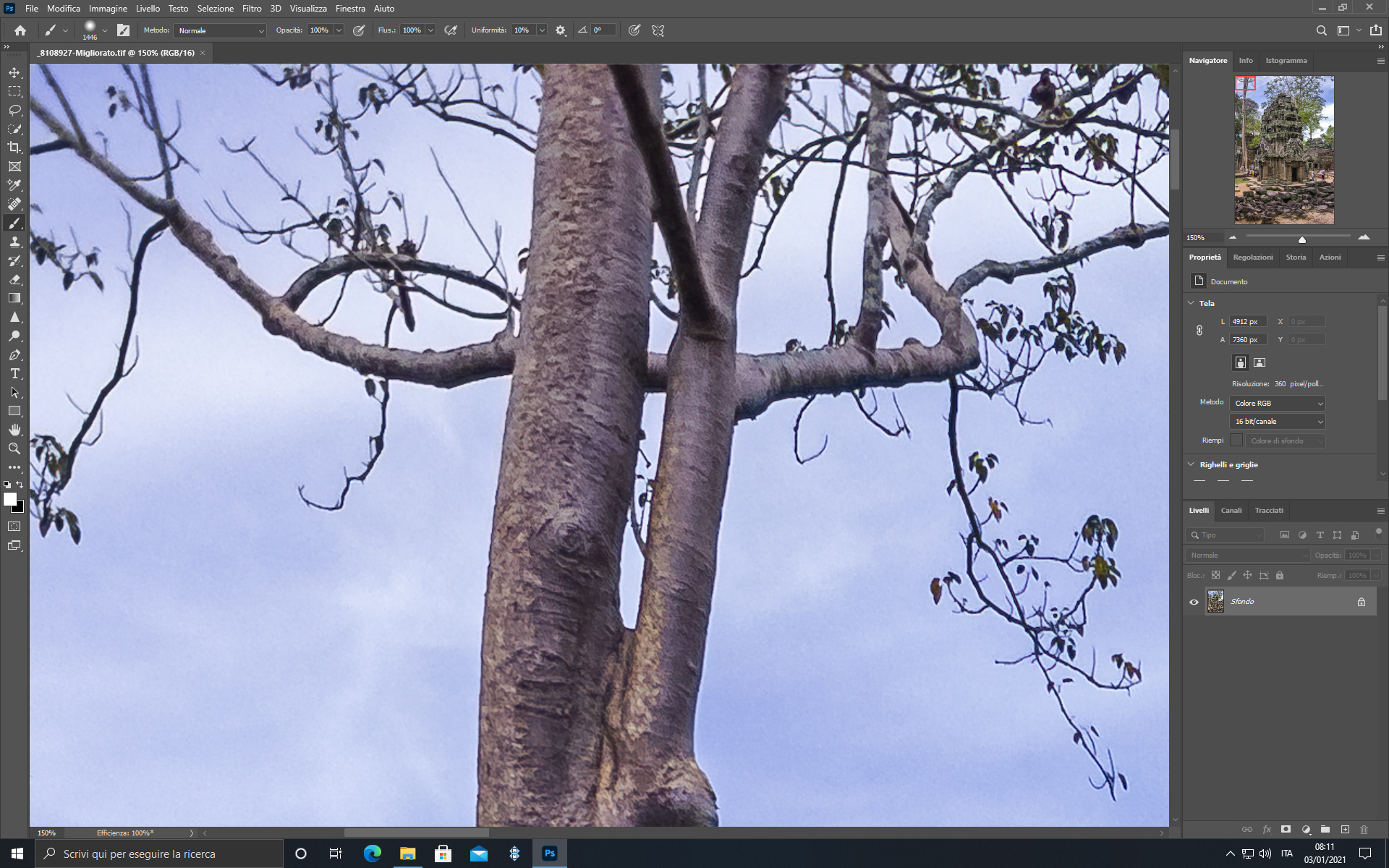Open the 16 bit/canale dropdown
The image size is (1389, 868).
tap(1278, 422)
